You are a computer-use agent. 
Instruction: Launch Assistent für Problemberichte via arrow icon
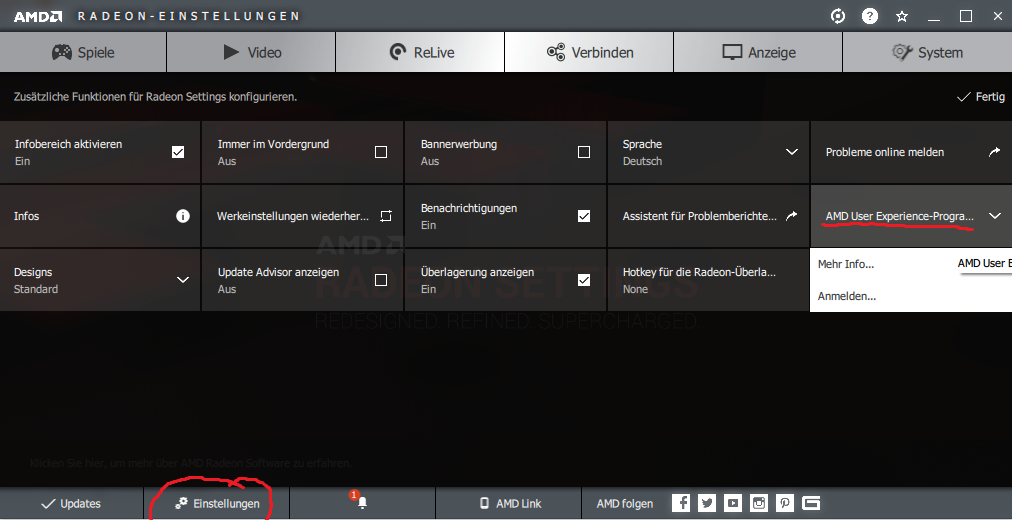coord(792,215)
